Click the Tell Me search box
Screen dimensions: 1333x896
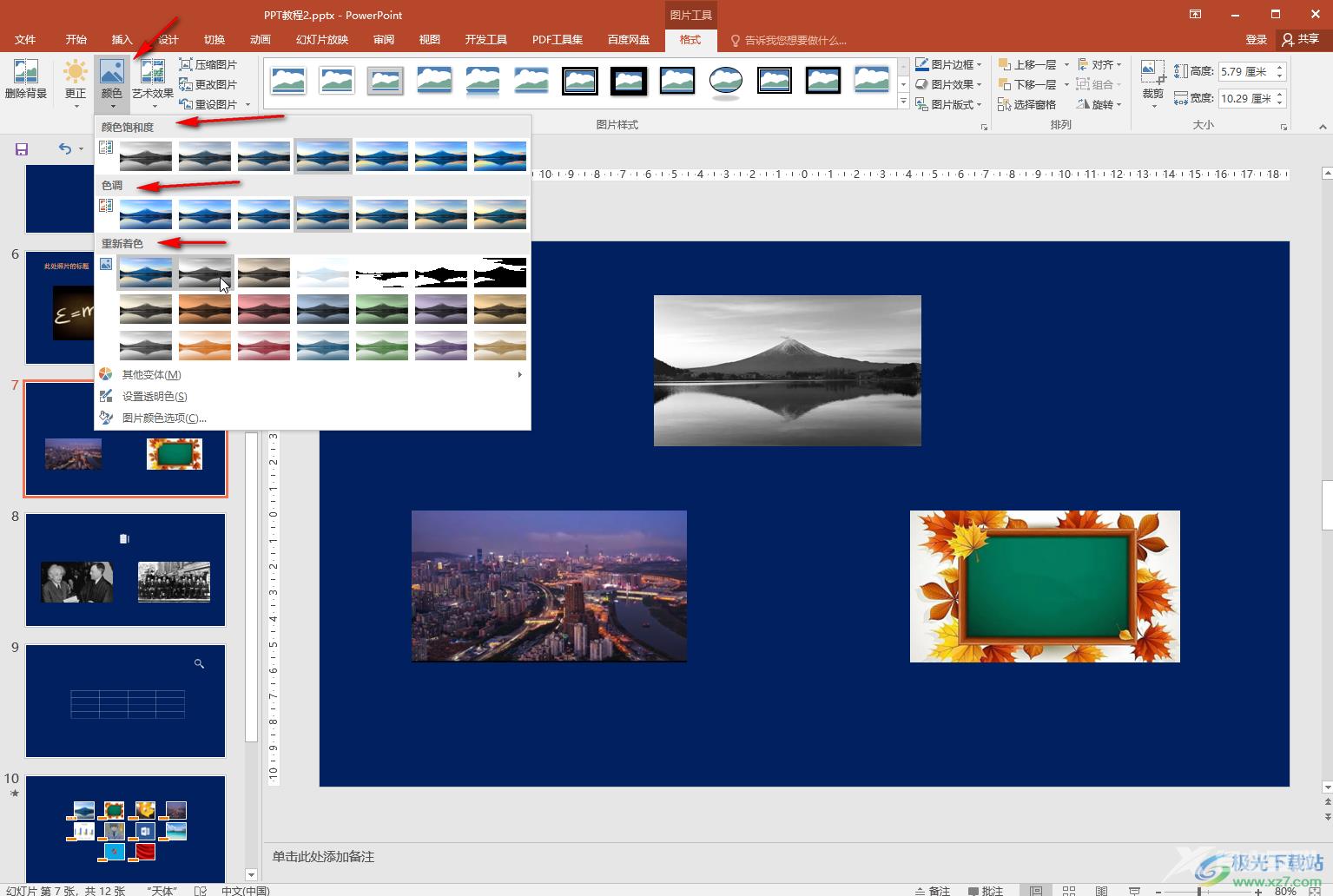(789, 40)
